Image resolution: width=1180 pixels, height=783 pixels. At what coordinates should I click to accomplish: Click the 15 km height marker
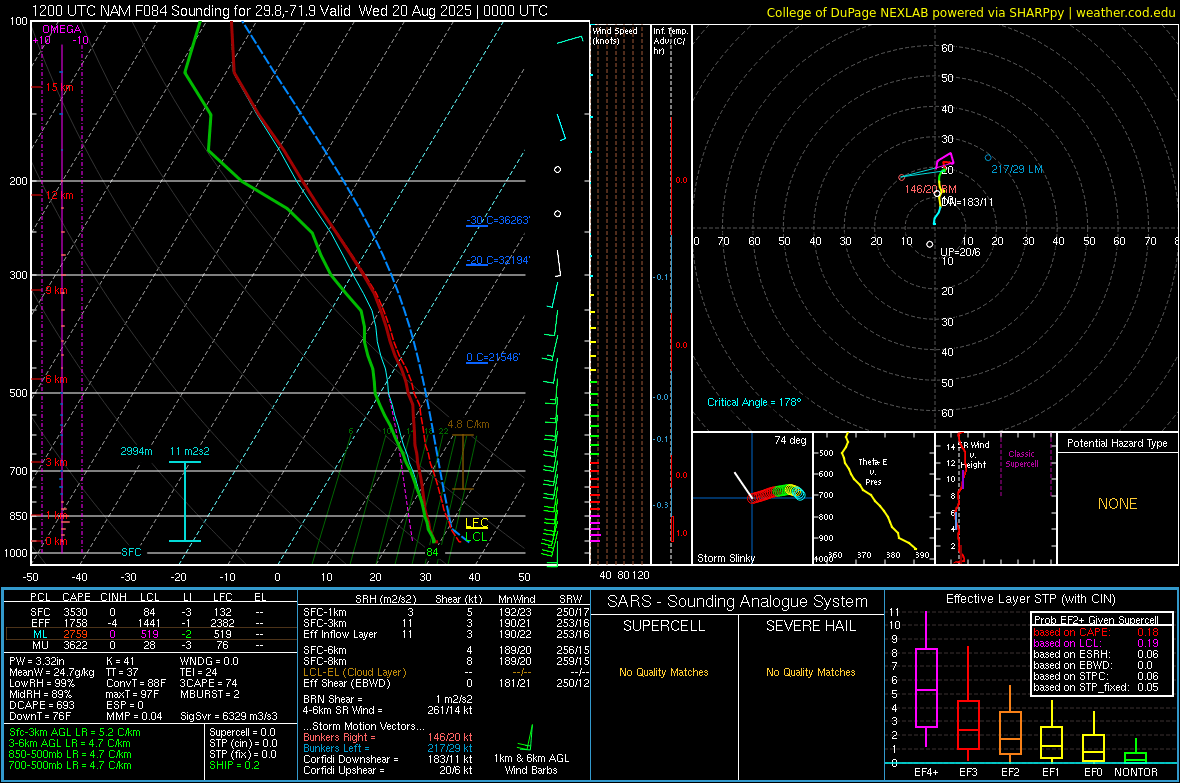[x=59, y=87]
